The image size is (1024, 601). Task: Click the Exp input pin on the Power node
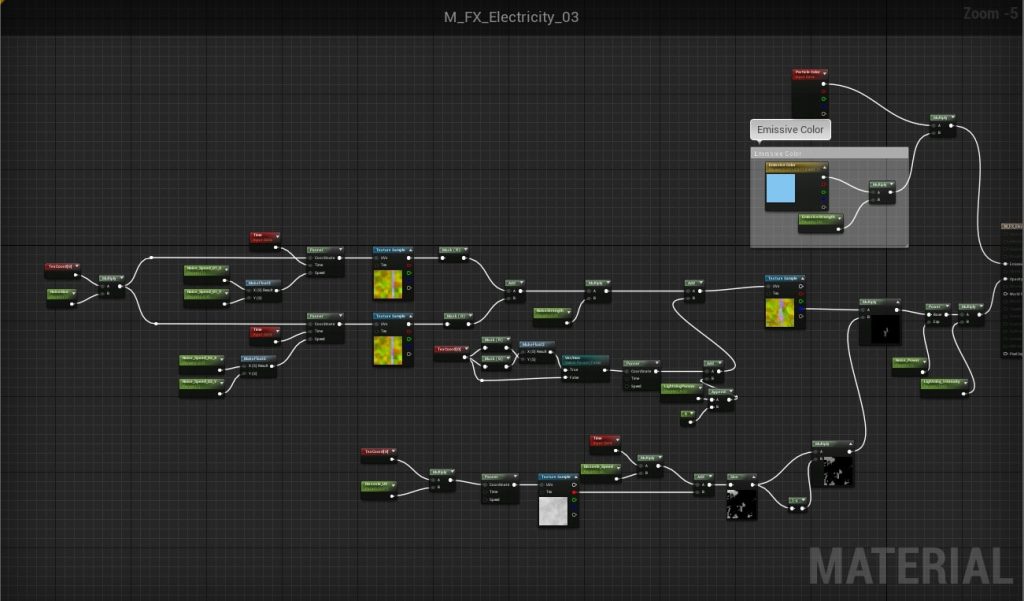(929, 321)
